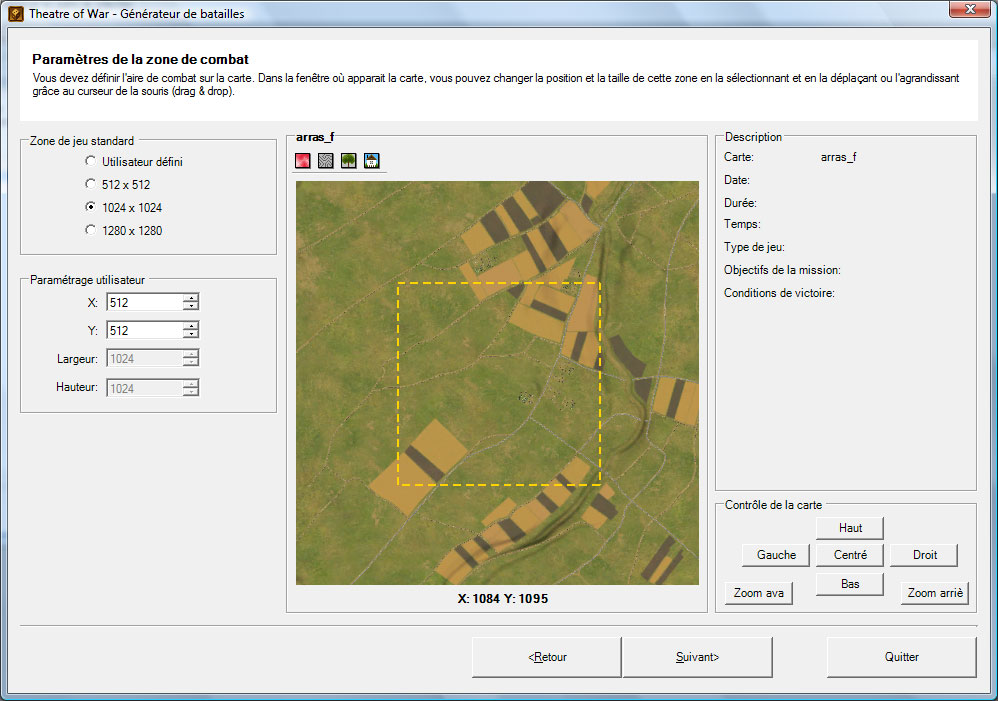Toggle the house buildings icon
This screenshot has width=998, height=701.
(372, 161)
